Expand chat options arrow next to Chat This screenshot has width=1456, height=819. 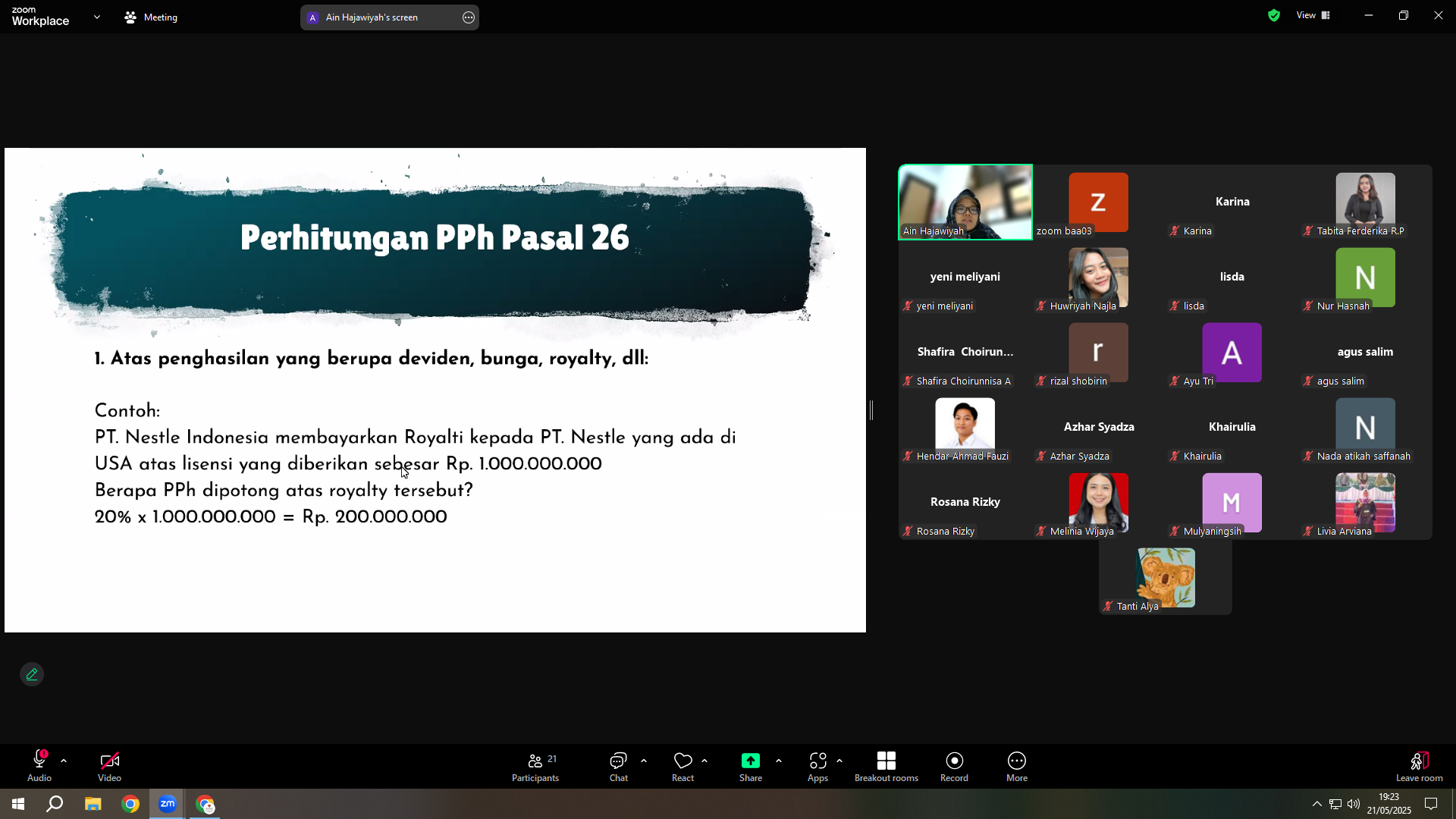644,761
